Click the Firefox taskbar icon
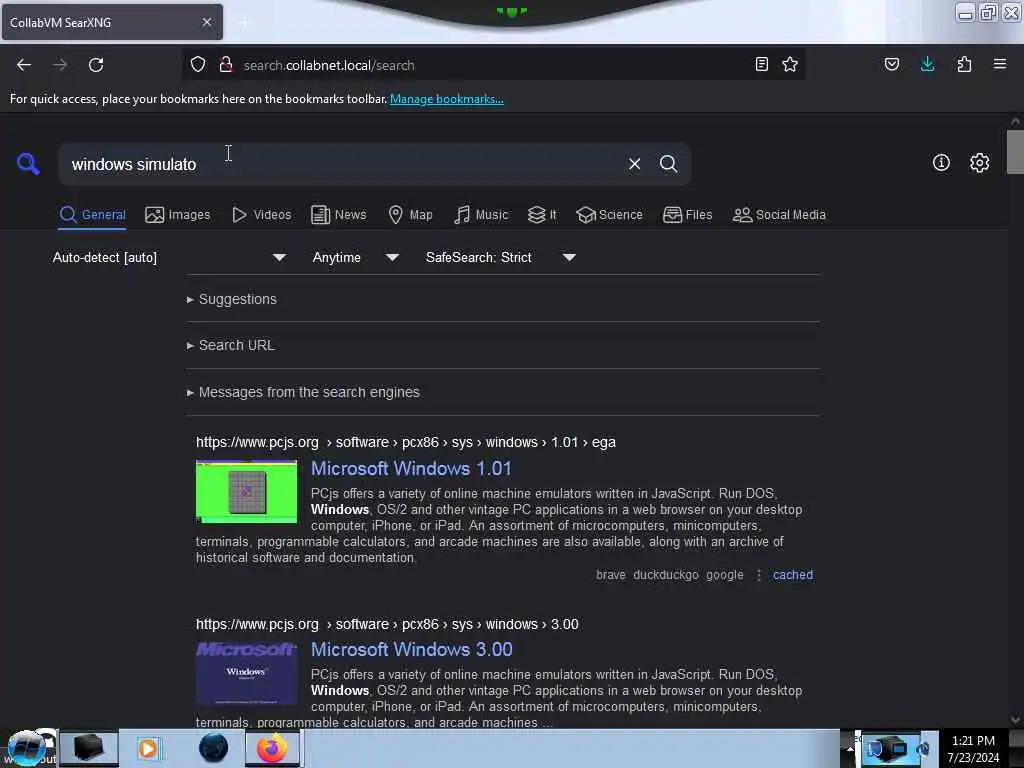 pos(272,748)
